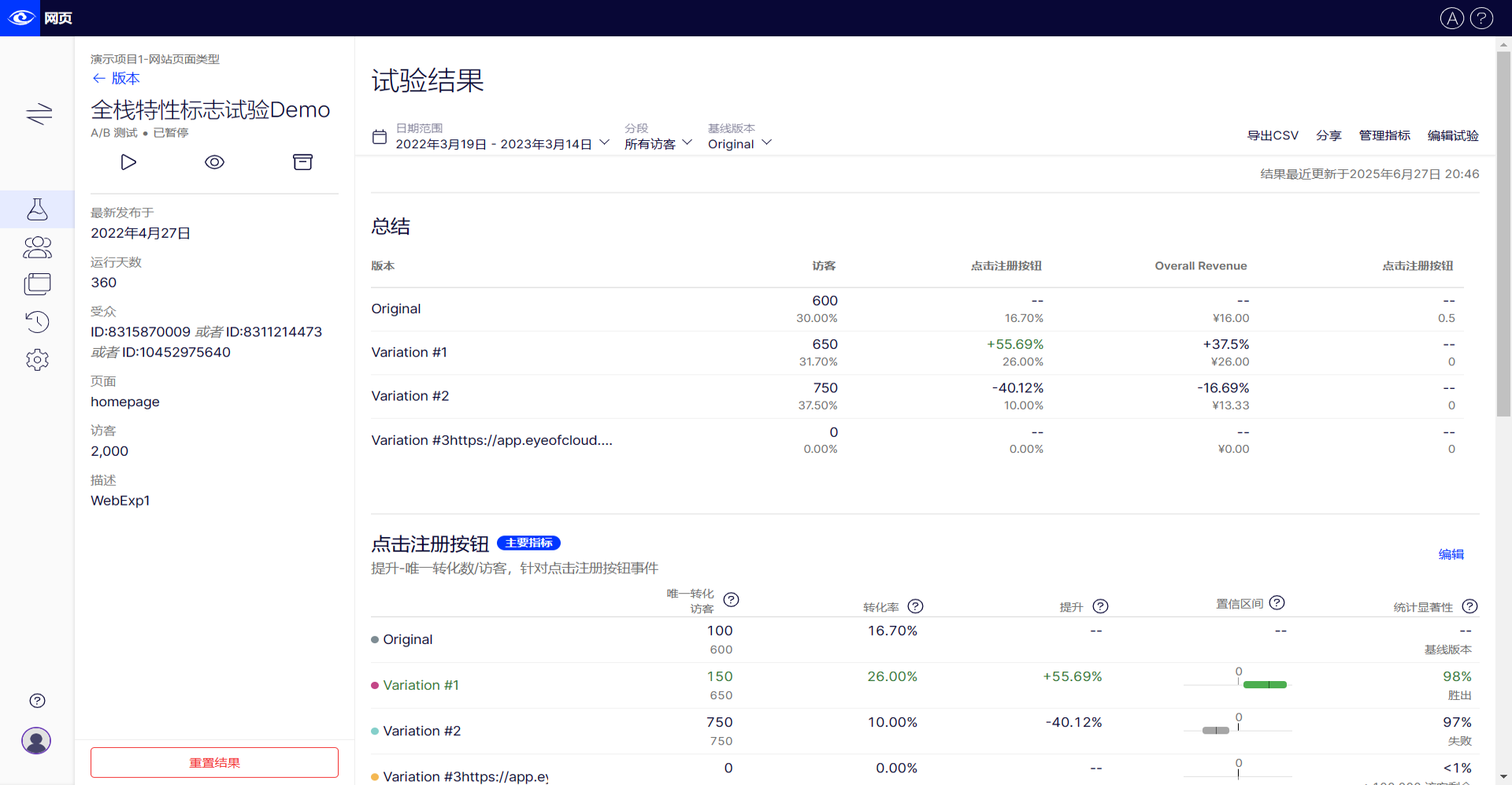Screen dimensions: 1512x785
Task: Click the homepage page value
Action: tap(125, 402)
